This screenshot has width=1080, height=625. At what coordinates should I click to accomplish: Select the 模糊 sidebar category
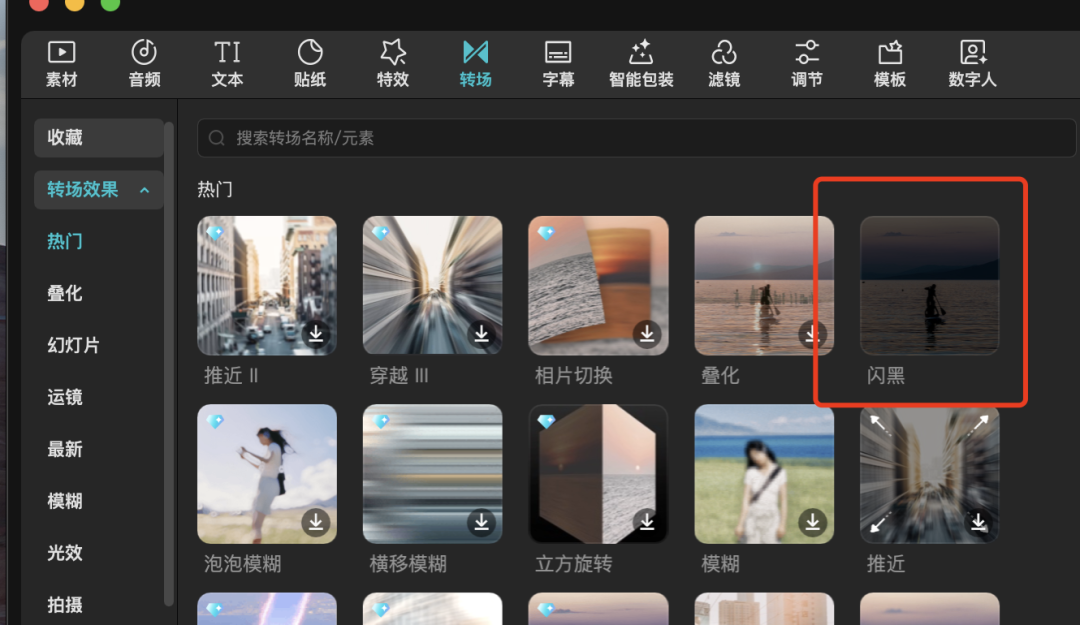[65, 501]
